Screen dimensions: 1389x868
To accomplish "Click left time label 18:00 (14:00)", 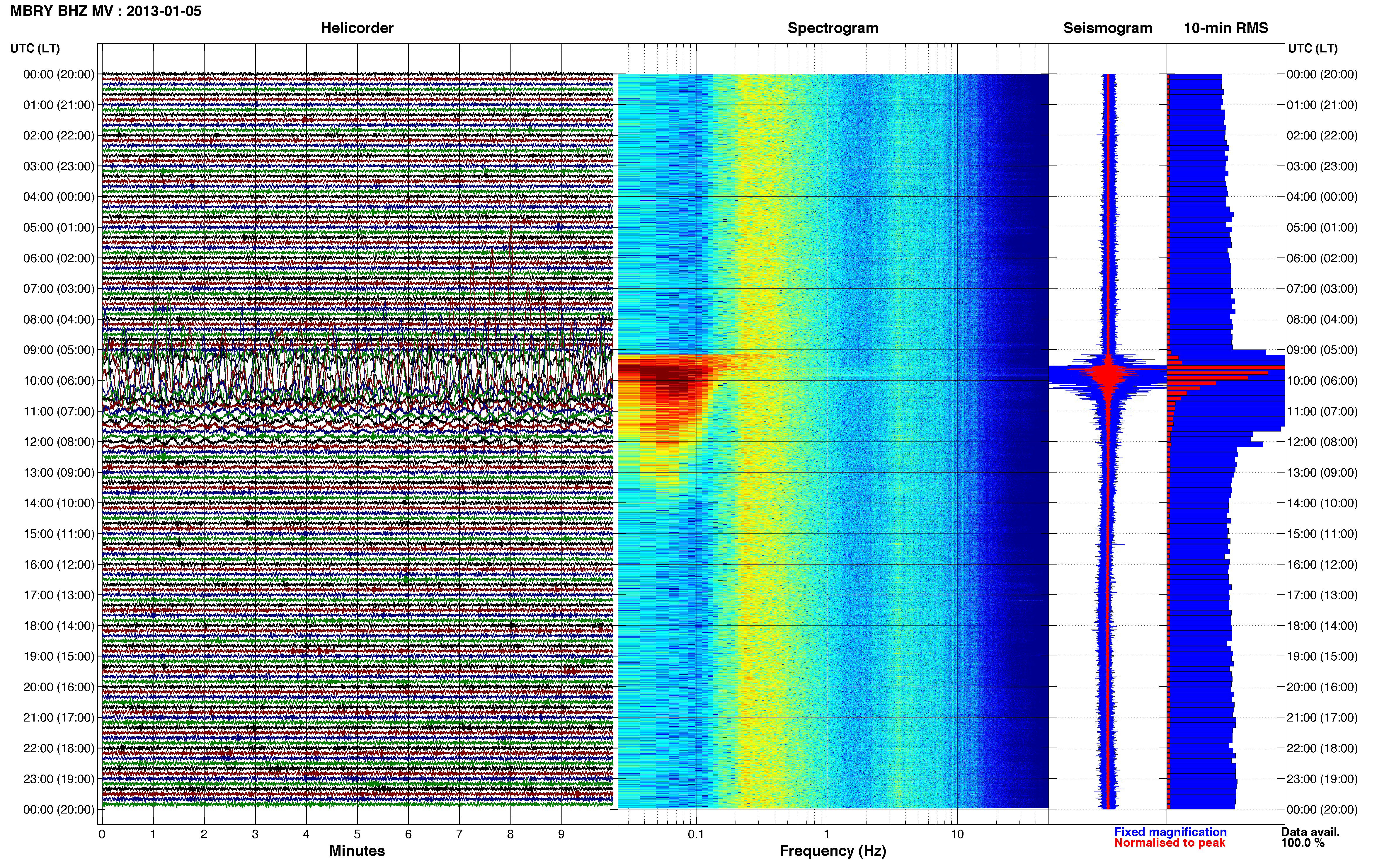I will click(59, 626).
